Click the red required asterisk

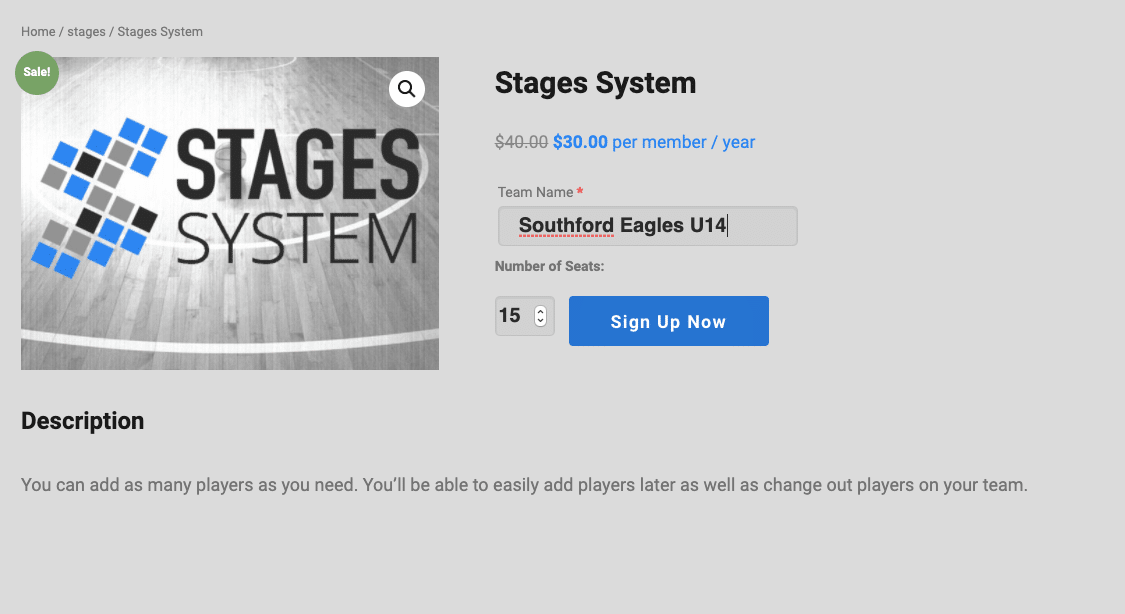pyautogui.click(x=580, y=191)
